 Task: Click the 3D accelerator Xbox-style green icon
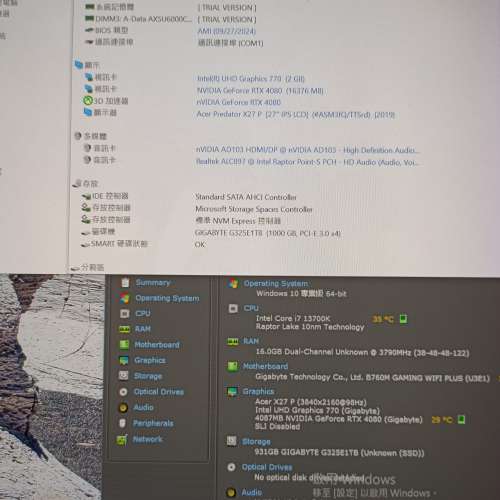[88, 100]
